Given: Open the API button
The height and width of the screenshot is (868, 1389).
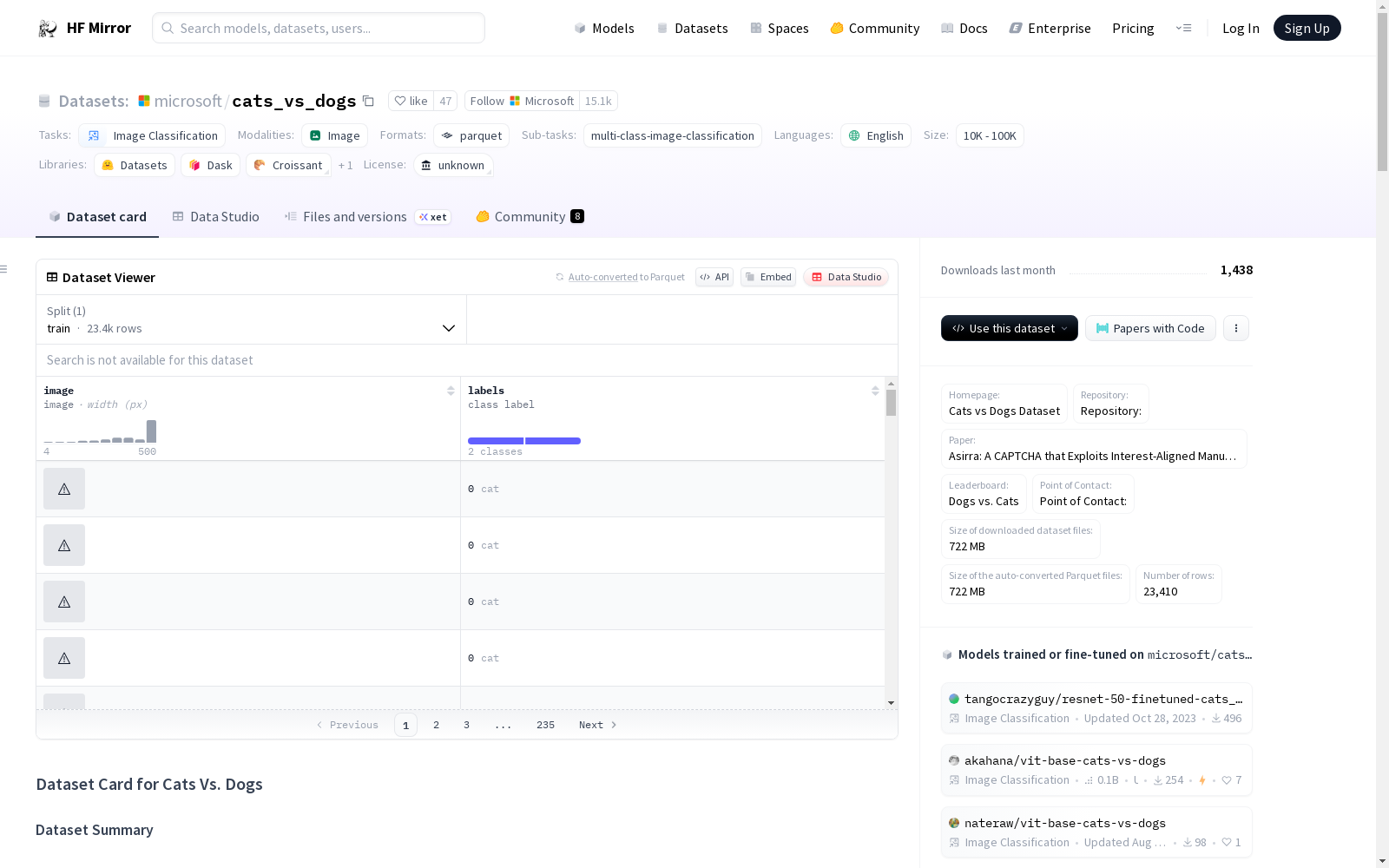Looking at the screenshot, I should click(x=714, y=277).
